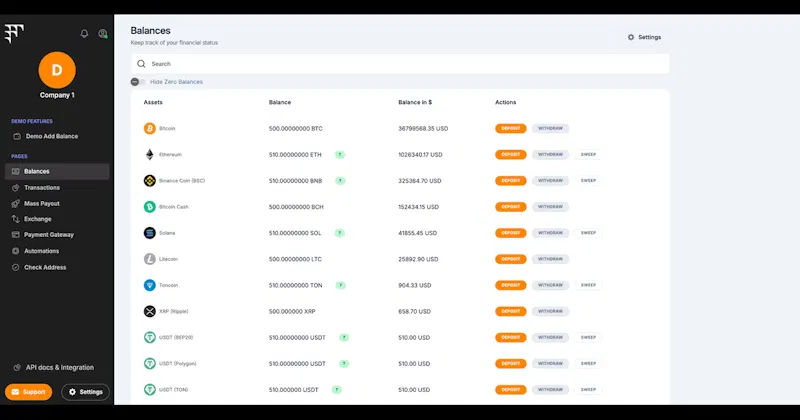Viewport: 800px width, 420px height.
Task: Click the orange Company 1 avatar
Action: [57, 70]
